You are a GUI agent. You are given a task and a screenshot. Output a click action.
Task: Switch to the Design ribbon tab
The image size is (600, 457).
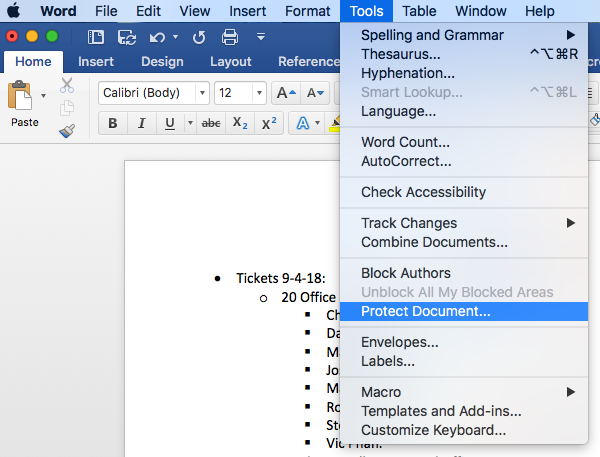pyautogui.click(x=162, y=61)
